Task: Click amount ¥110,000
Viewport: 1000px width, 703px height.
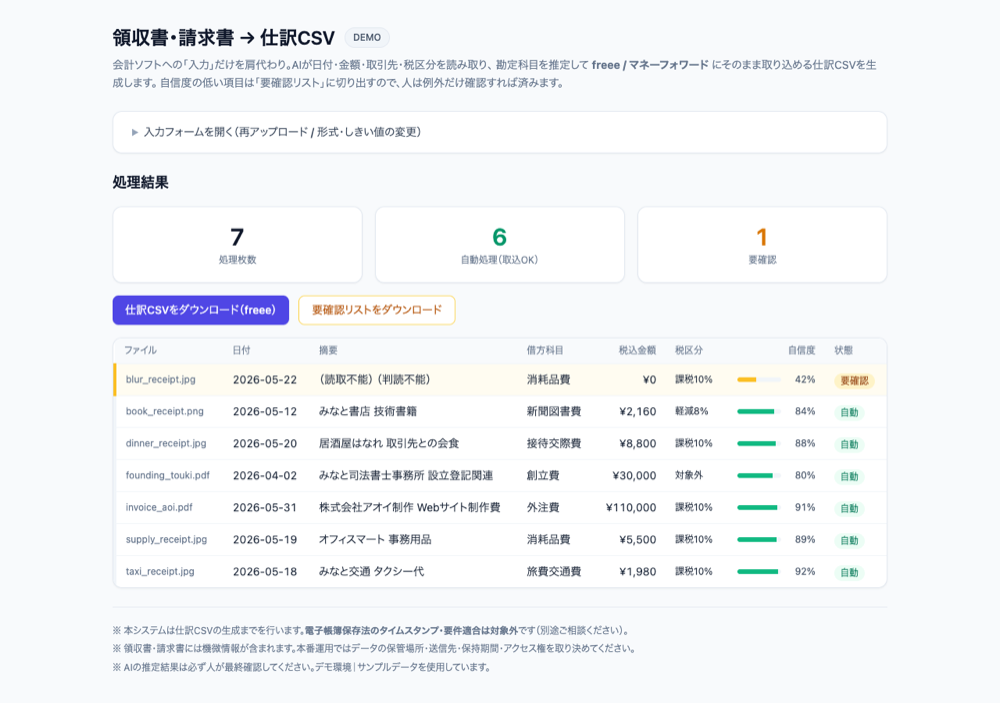Action: click(x=631, y=507)
